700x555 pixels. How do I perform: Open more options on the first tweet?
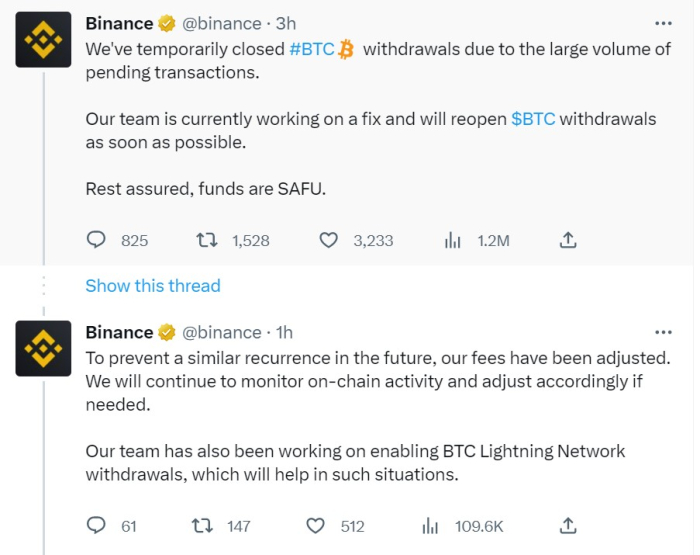tap(662, 22)
